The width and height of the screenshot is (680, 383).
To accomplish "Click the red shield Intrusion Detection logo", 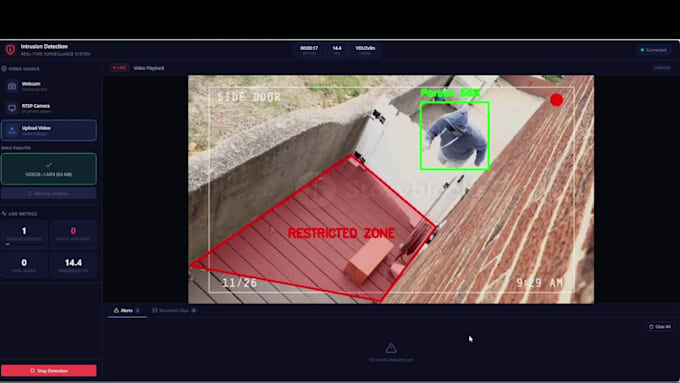I will point(10,49).
